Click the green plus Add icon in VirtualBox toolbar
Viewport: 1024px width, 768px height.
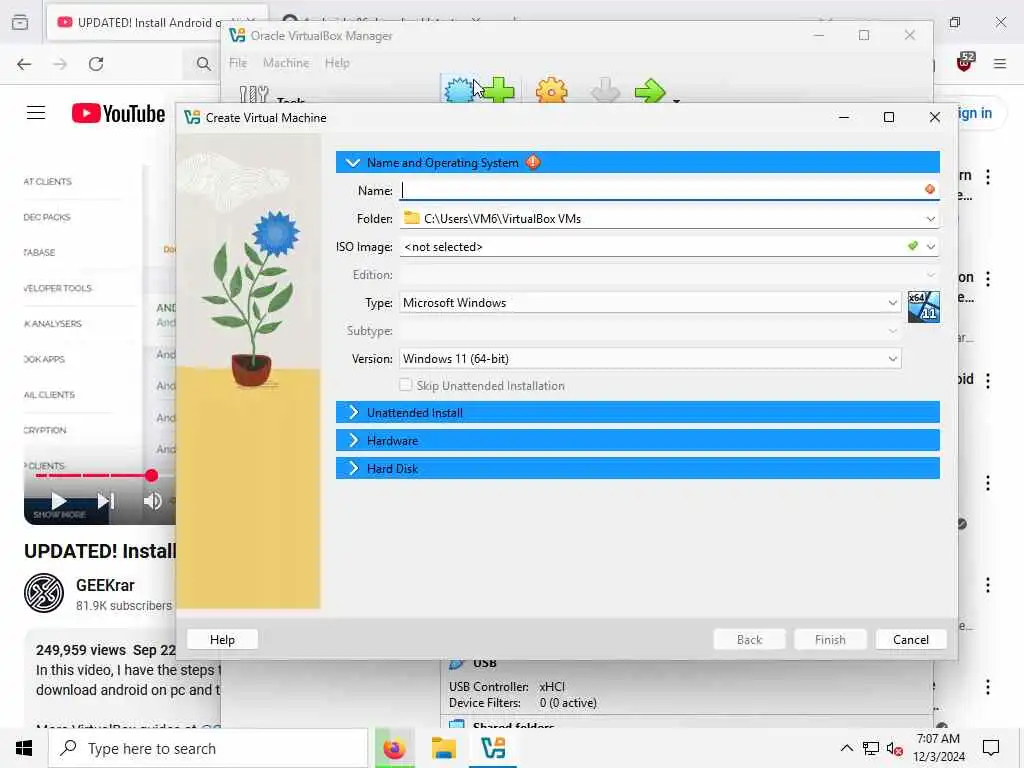tap(500, 91)
